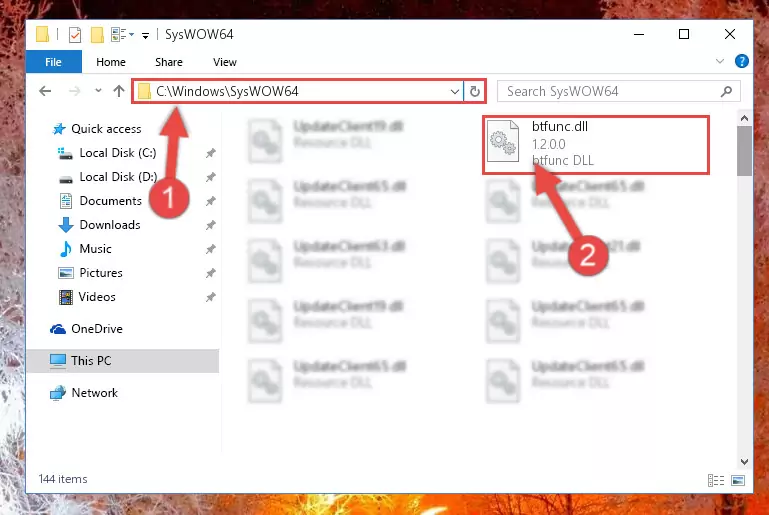Maximize the SysWOW64 window
The height and width of the screenshot is (515, 769).
[x=684, y=34]
